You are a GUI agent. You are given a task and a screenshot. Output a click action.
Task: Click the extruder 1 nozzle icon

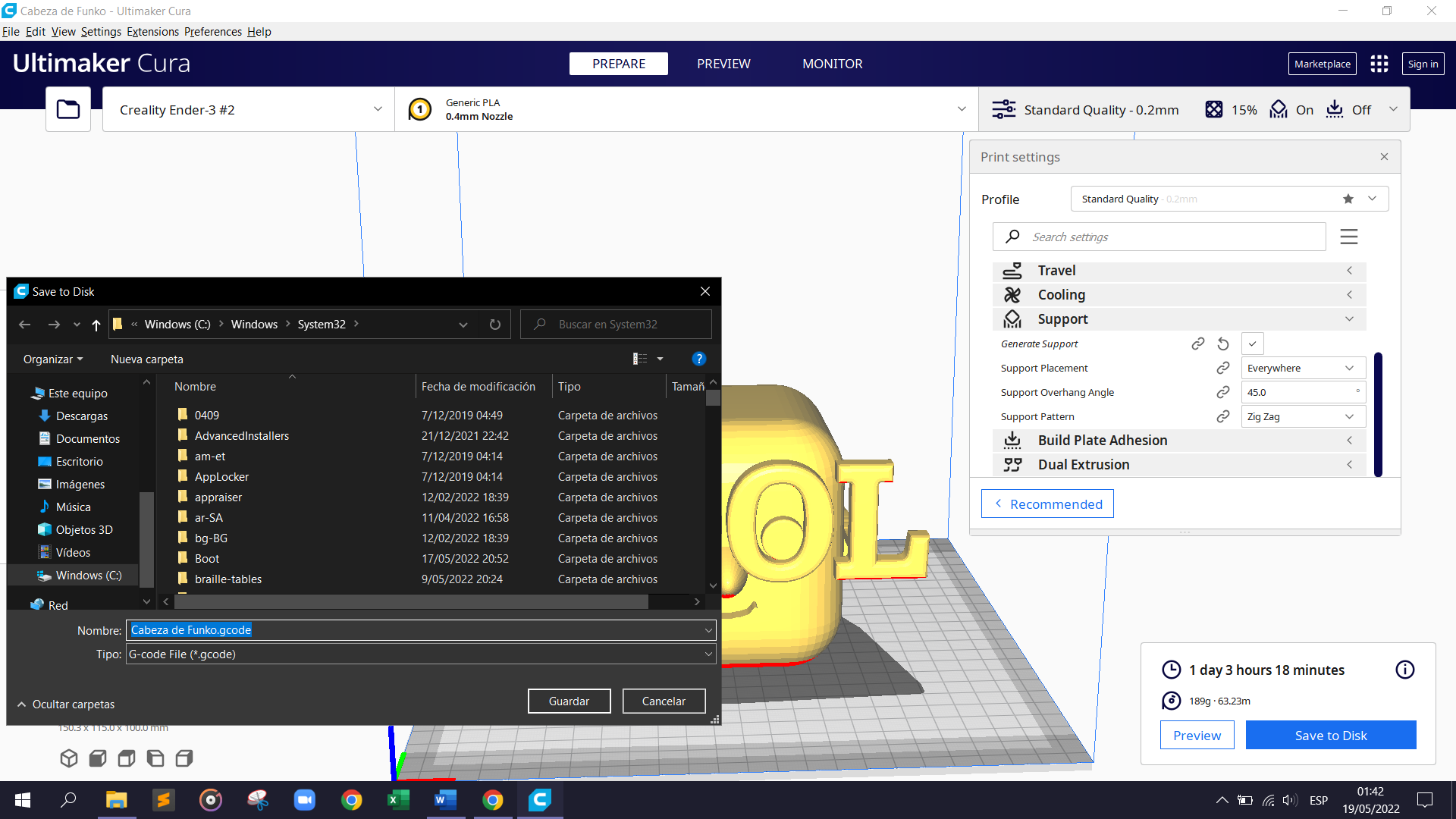(x=420, y=109)
